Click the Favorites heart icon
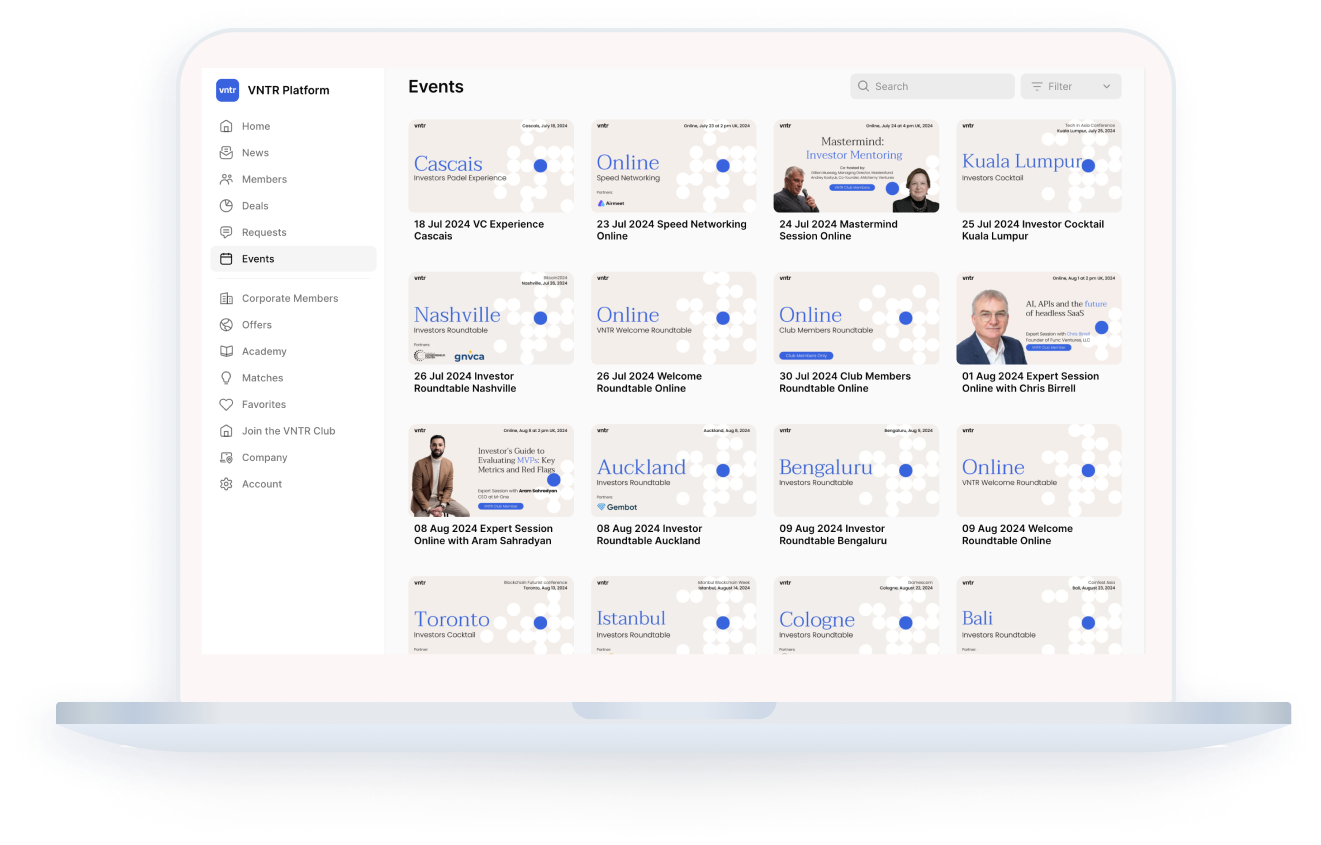Image resolution: width=1321 pixels, height=845 pixels. point(226,404)
